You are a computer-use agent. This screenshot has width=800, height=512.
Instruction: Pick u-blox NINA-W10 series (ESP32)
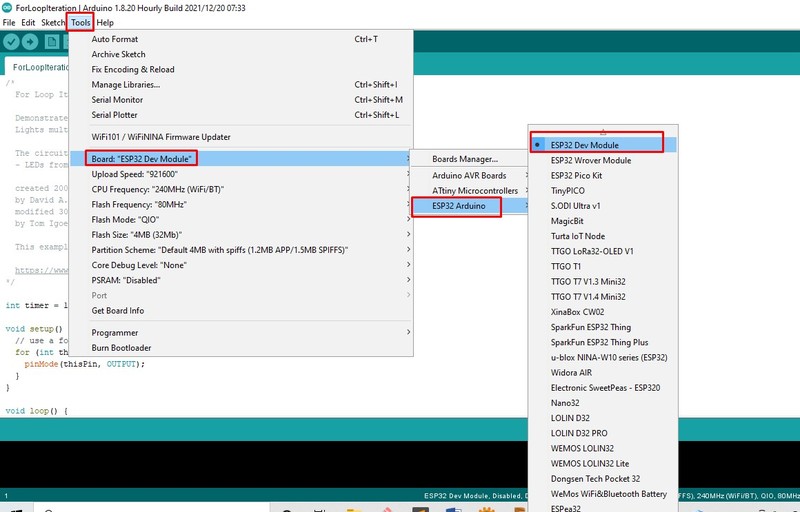pyautogui.click(x=603, y=357)
